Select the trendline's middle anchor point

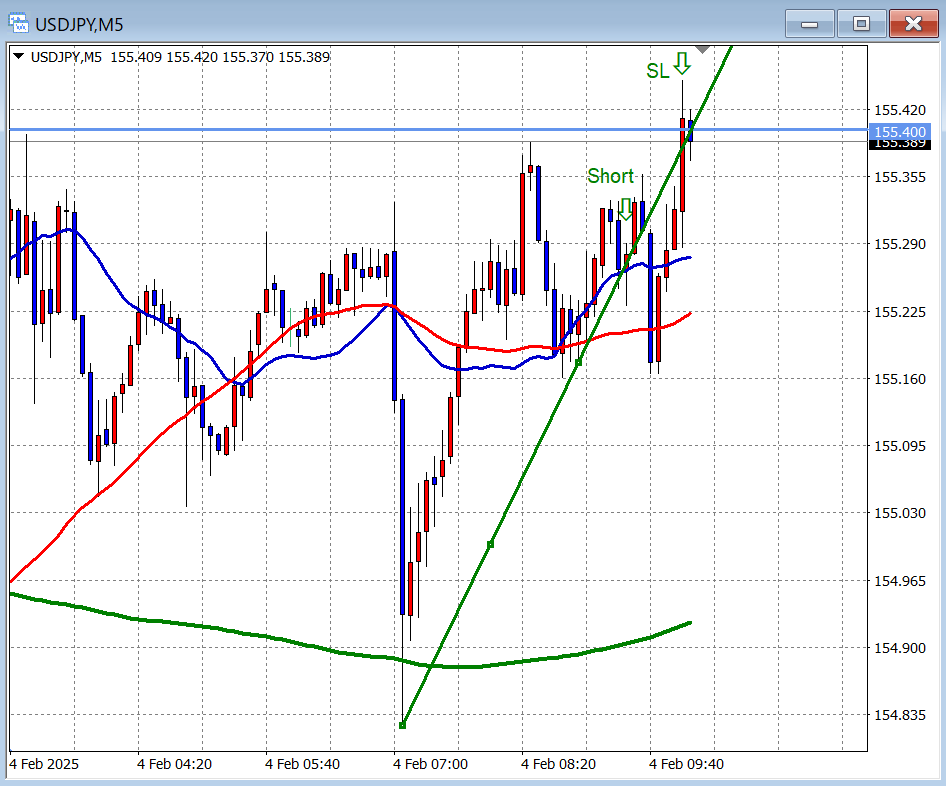pyautogui.click(x=490, y=544)
